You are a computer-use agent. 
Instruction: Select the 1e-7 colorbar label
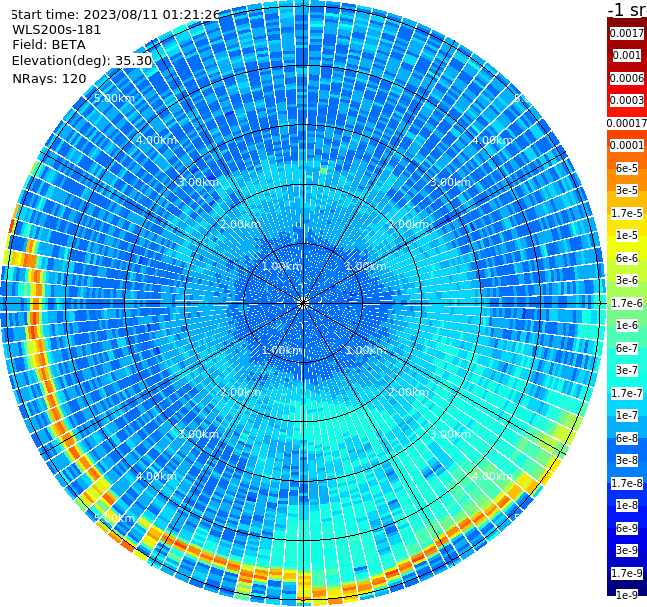tap(627, 415)
